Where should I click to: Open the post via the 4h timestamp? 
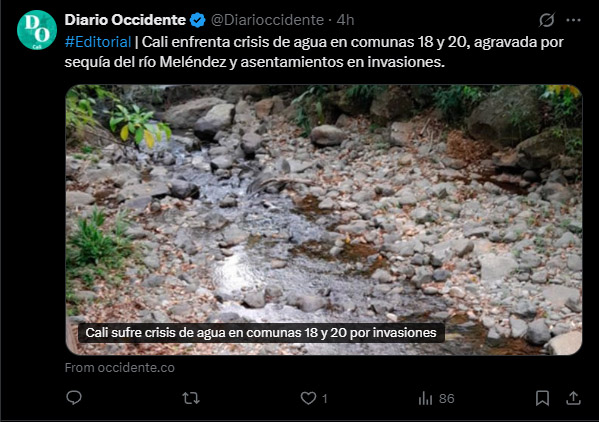pos(345,20)
